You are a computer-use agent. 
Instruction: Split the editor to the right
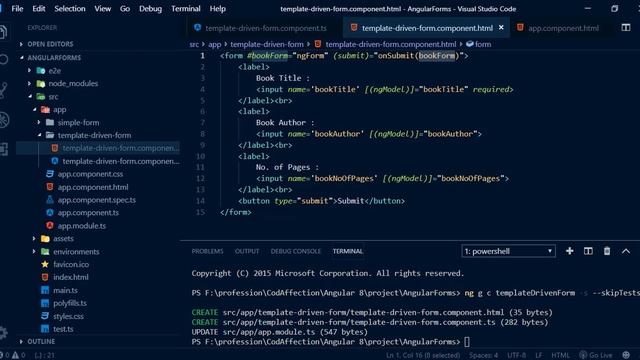[626, 28]
